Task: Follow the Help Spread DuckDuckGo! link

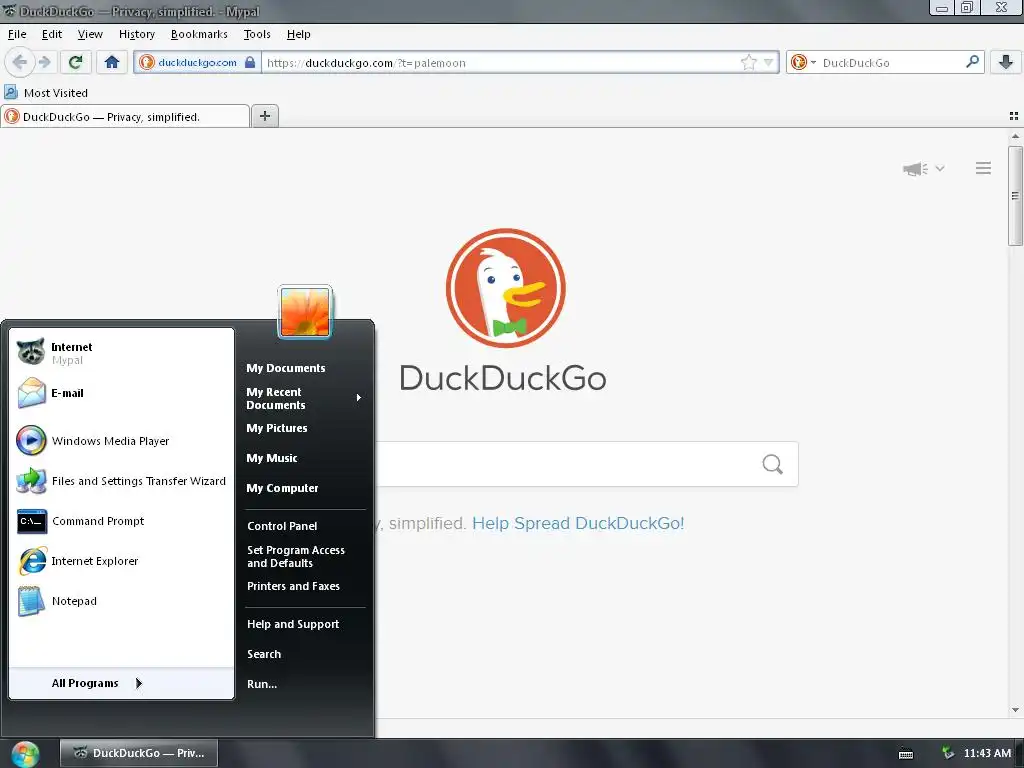Action: click(578, 523)
